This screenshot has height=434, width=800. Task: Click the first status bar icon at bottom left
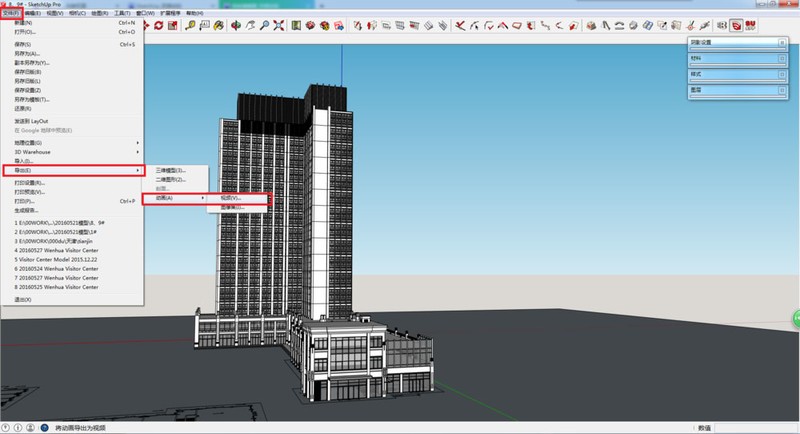pyautogui.click(x=7, y=427)
